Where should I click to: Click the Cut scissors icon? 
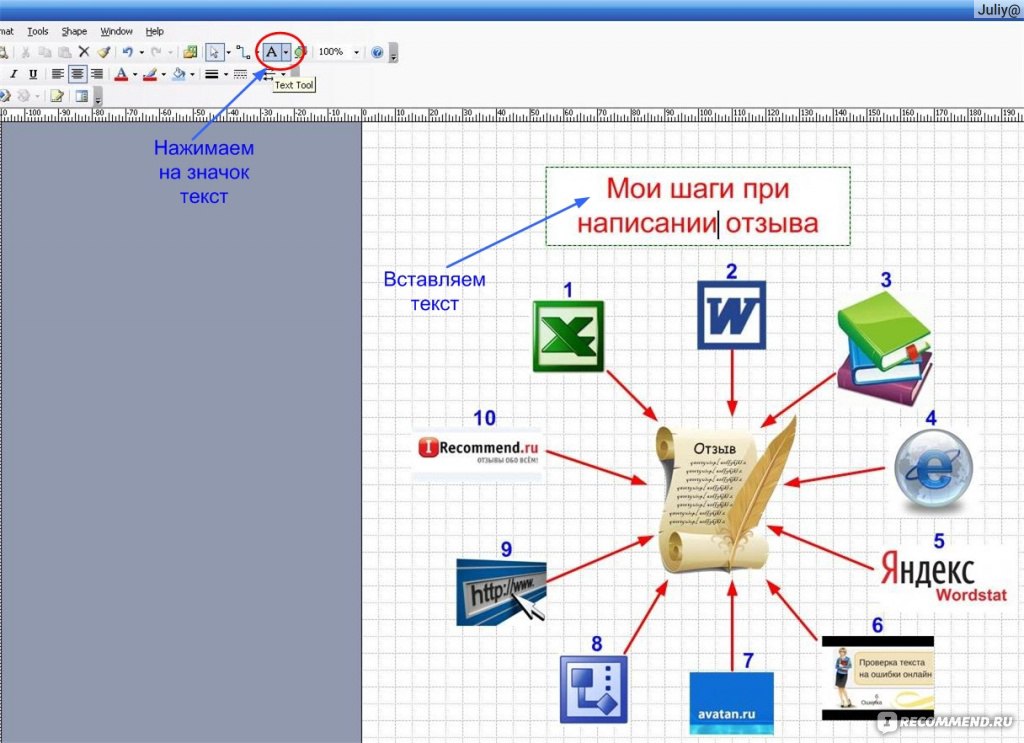(x=25, y=52)
